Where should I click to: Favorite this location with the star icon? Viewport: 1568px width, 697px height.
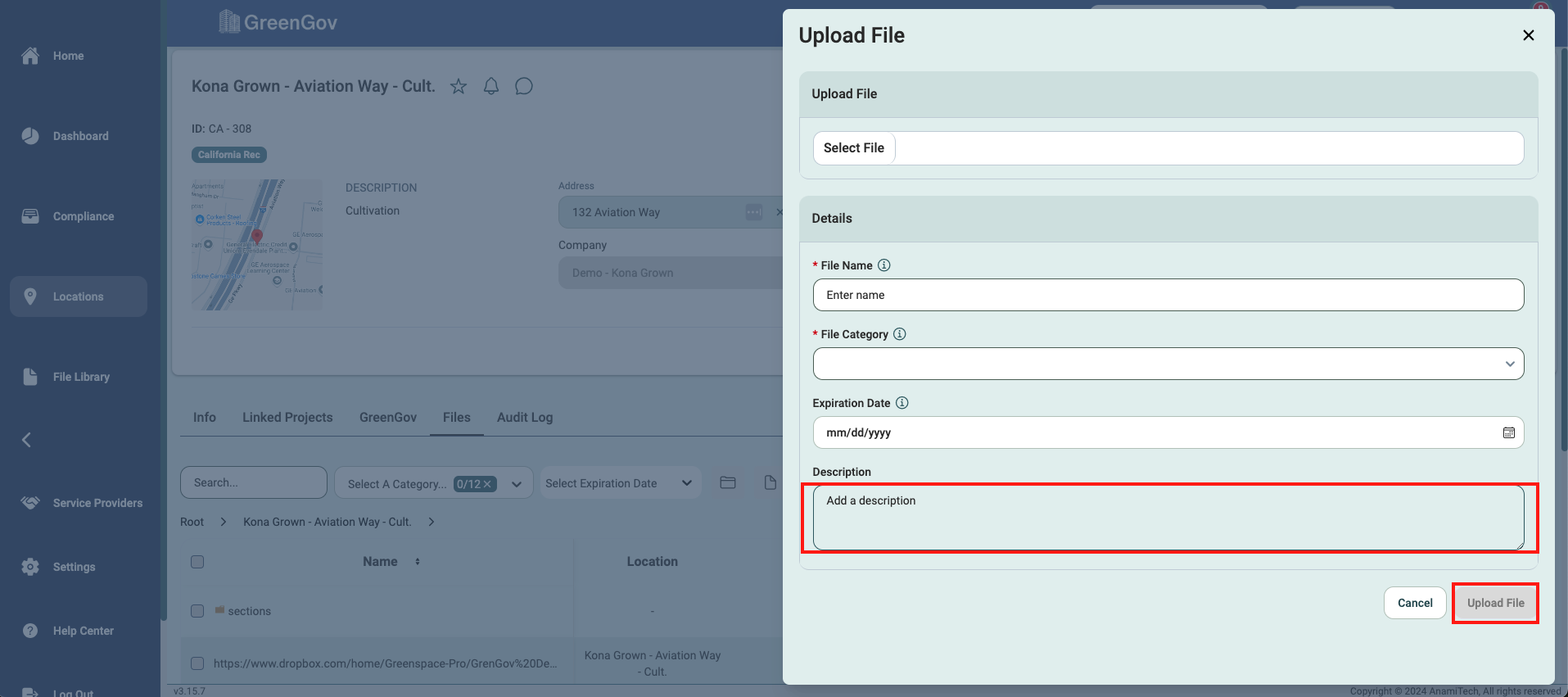(x=459, y=86)
